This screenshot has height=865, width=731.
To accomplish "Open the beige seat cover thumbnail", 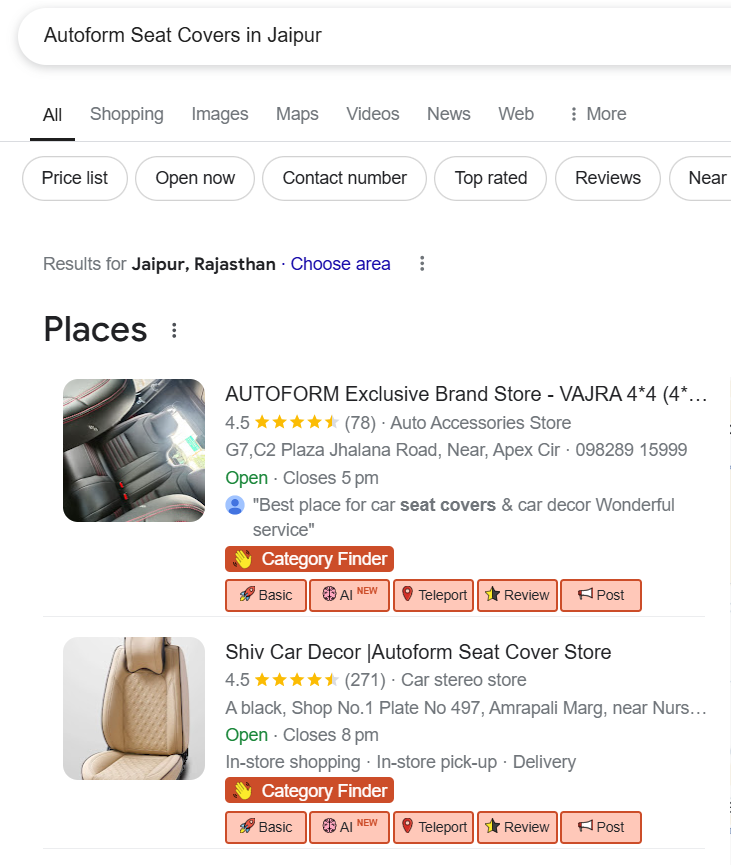I will point(134,708).
